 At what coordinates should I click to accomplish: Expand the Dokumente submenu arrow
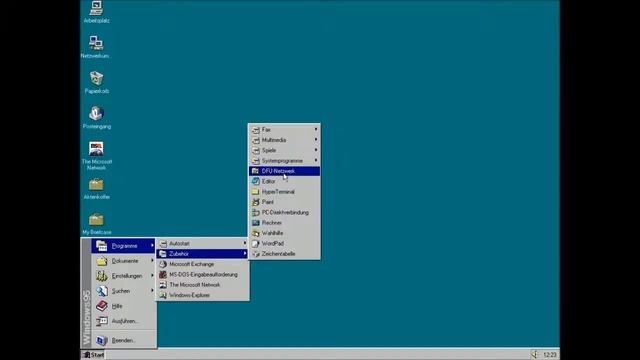click(152, 261)
